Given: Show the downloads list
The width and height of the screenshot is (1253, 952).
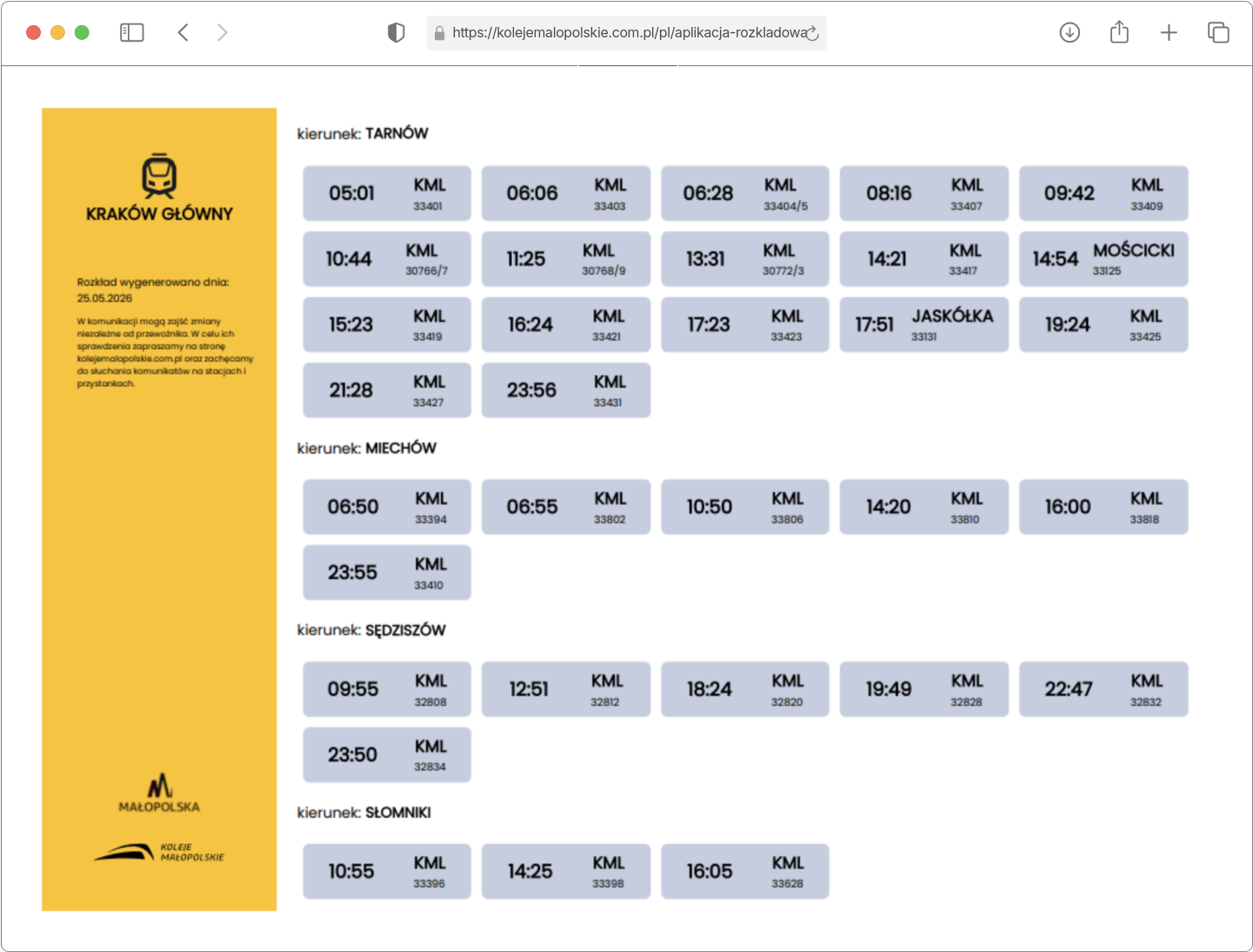Looking at the screenshot, I should coord(1070,33).
